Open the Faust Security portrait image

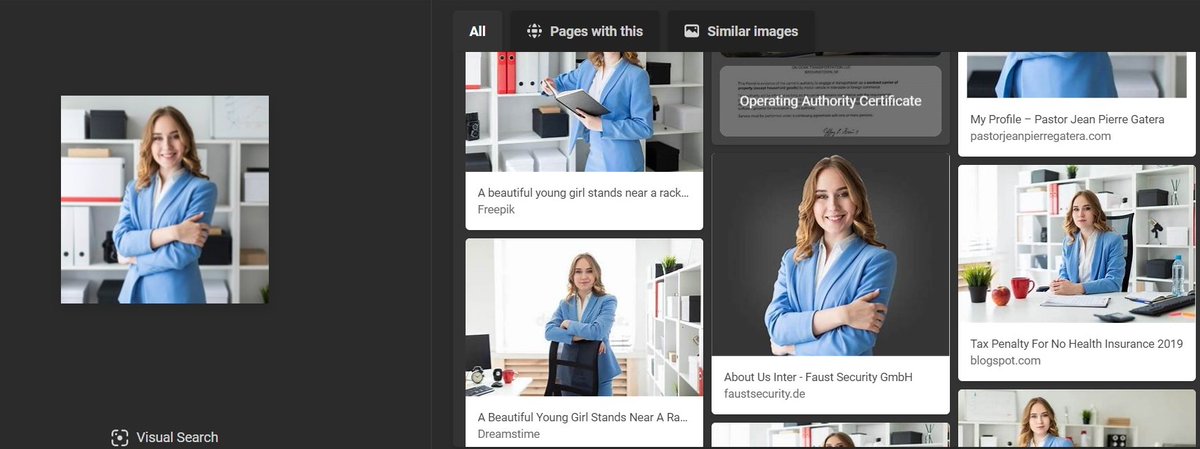click(x=830, y=255)
